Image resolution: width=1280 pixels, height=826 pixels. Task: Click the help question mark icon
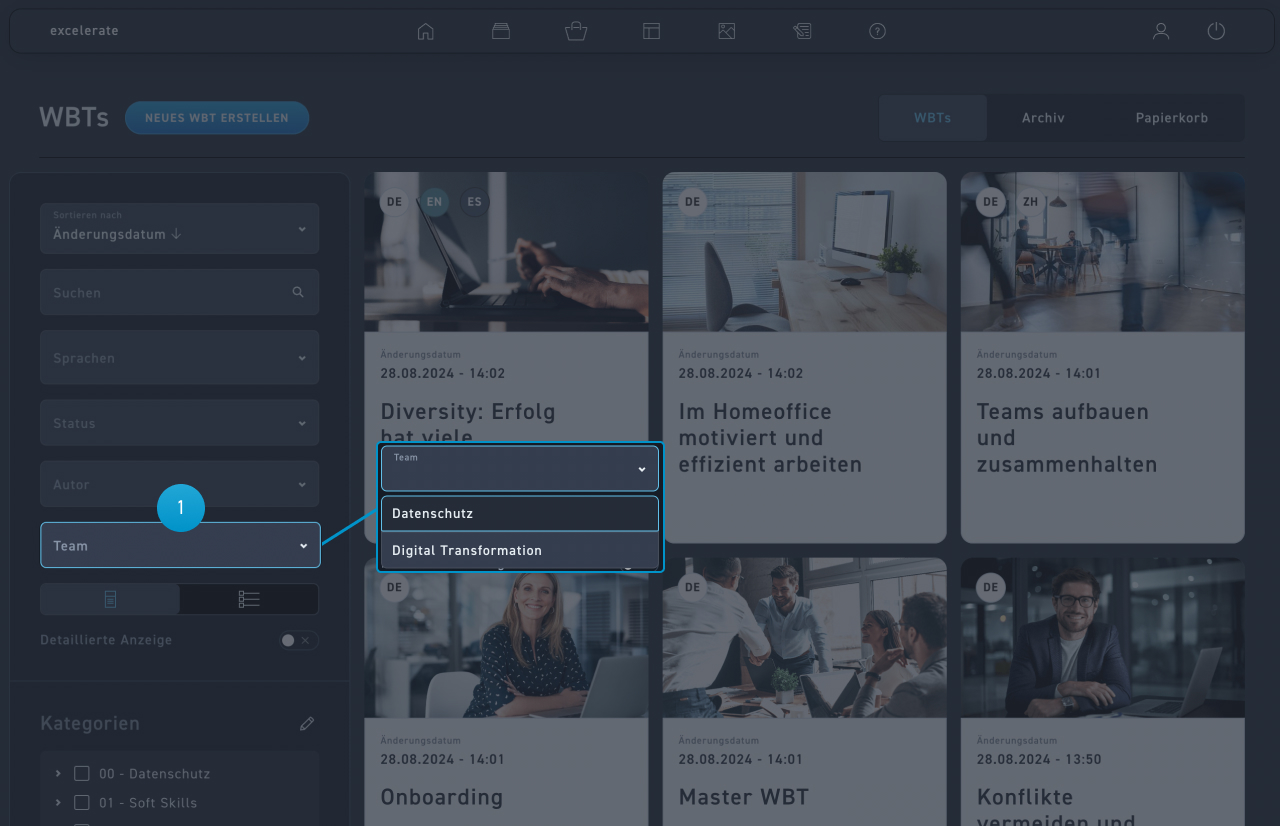click(877, 31)
